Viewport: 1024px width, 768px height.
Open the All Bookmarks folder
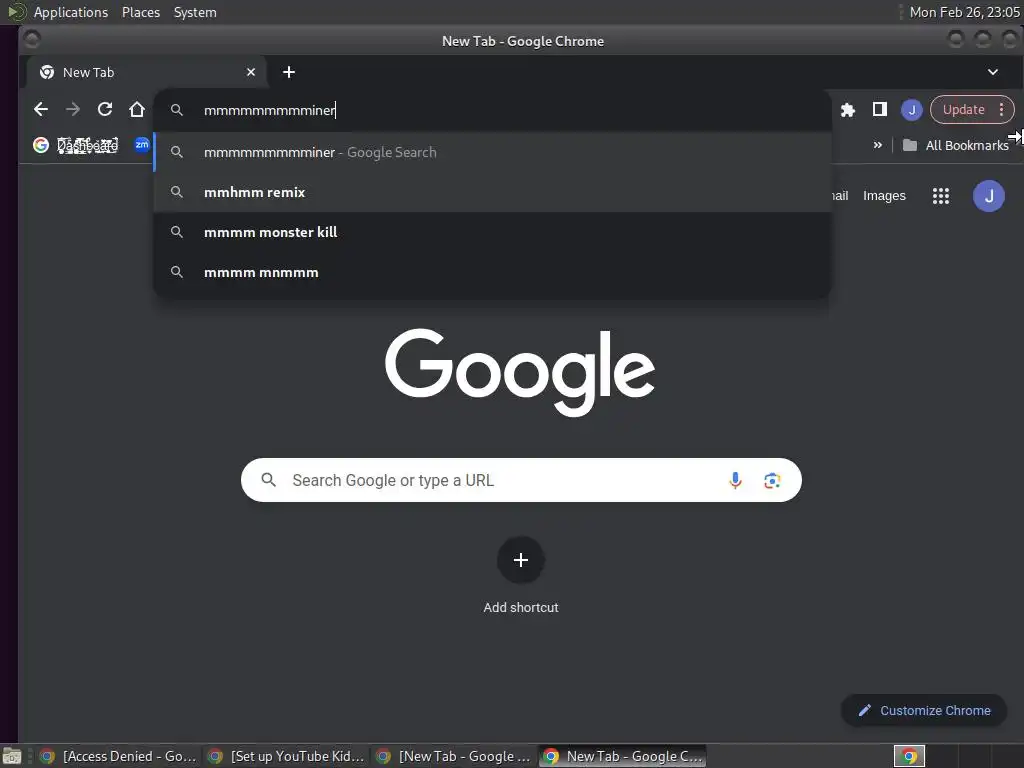point(955,145)
